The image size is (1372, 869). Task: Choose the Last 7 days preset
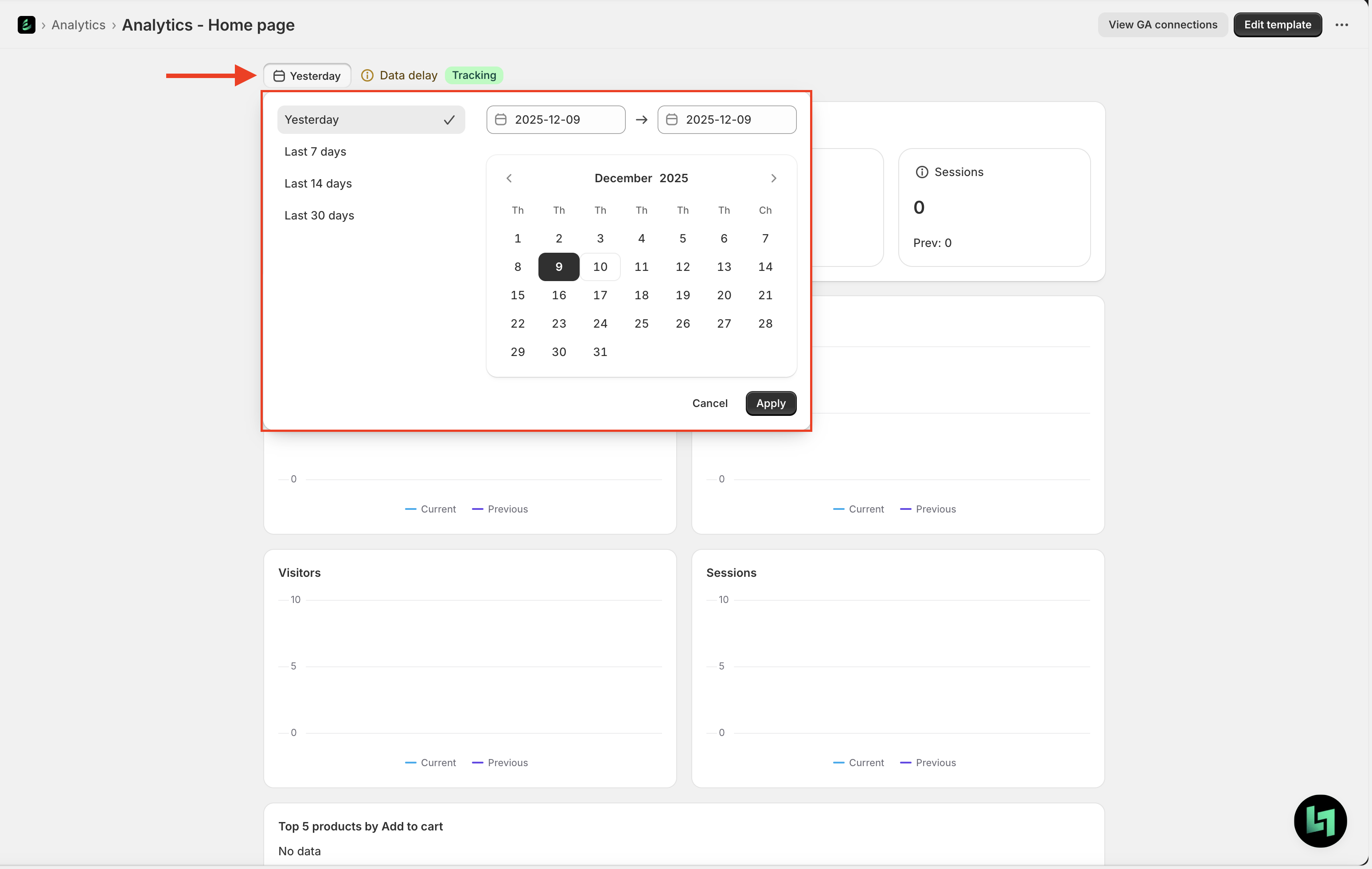pyautogui.click(x=315, y=152)
